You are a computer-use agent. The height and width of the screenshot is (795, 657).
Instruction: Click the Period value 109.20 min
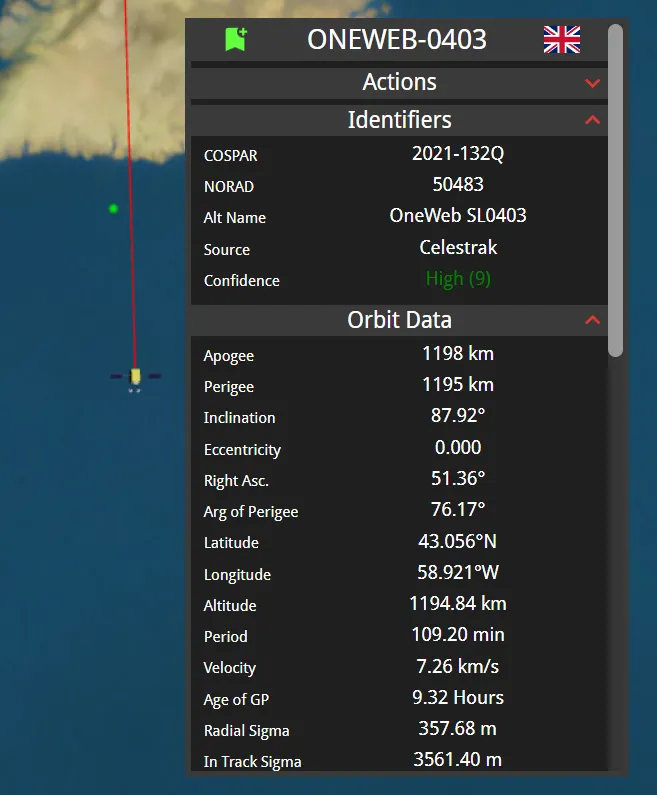458,635
